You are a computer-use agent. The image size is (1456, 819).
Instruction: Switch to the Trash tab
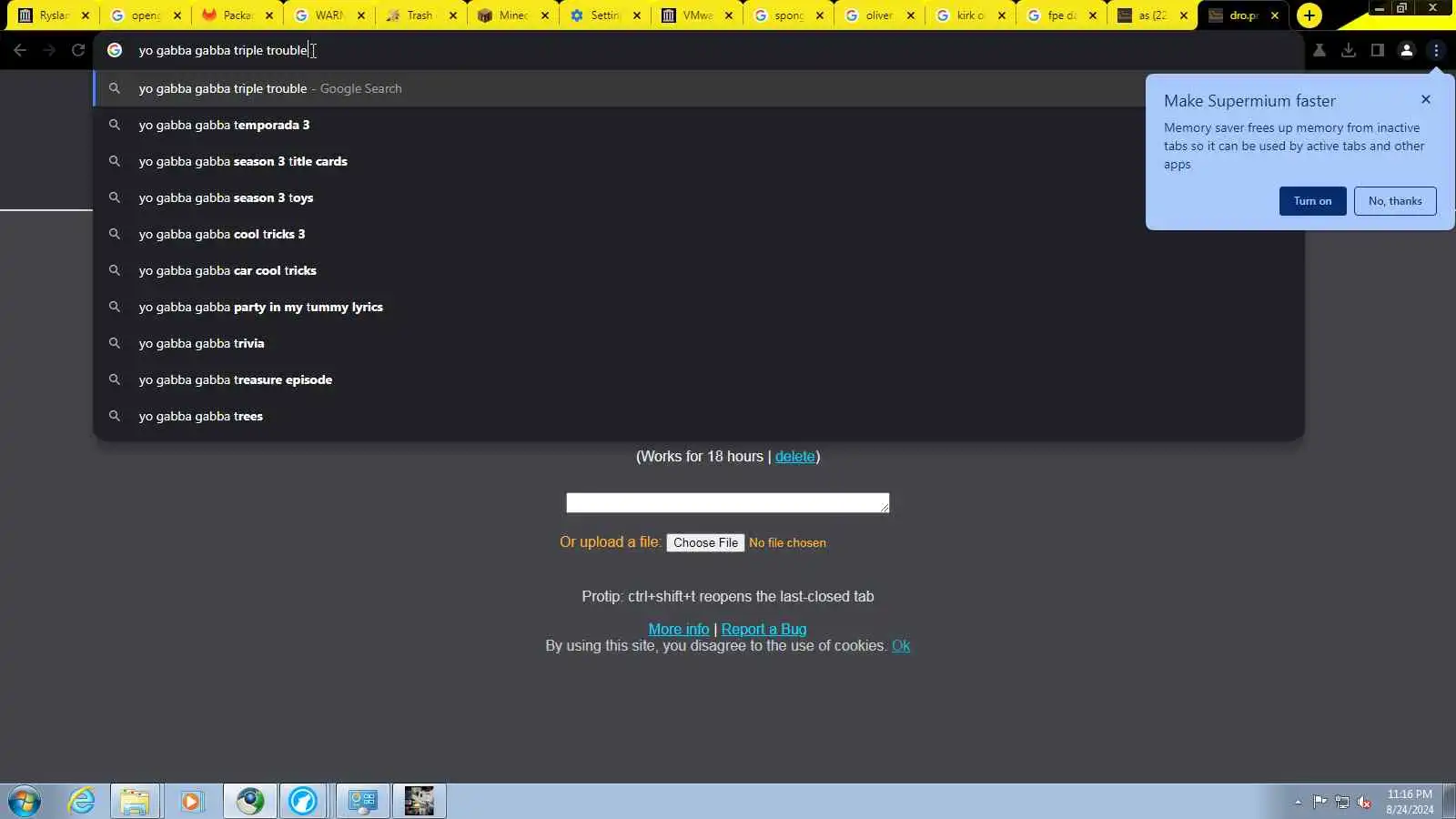point(420,15)
